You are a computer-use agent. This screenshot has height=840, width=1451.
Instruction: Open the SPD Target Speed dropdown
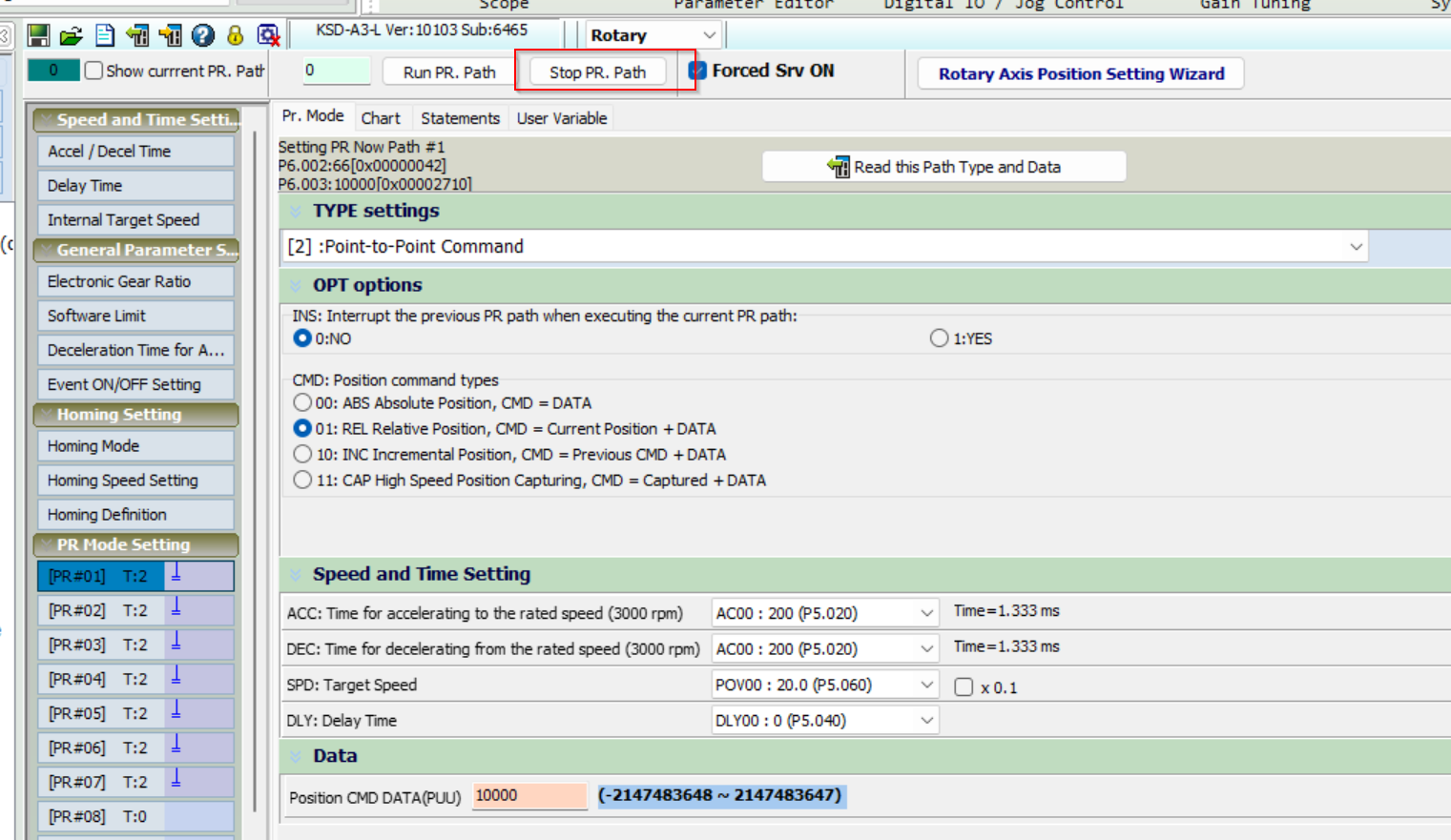[825, 685]
